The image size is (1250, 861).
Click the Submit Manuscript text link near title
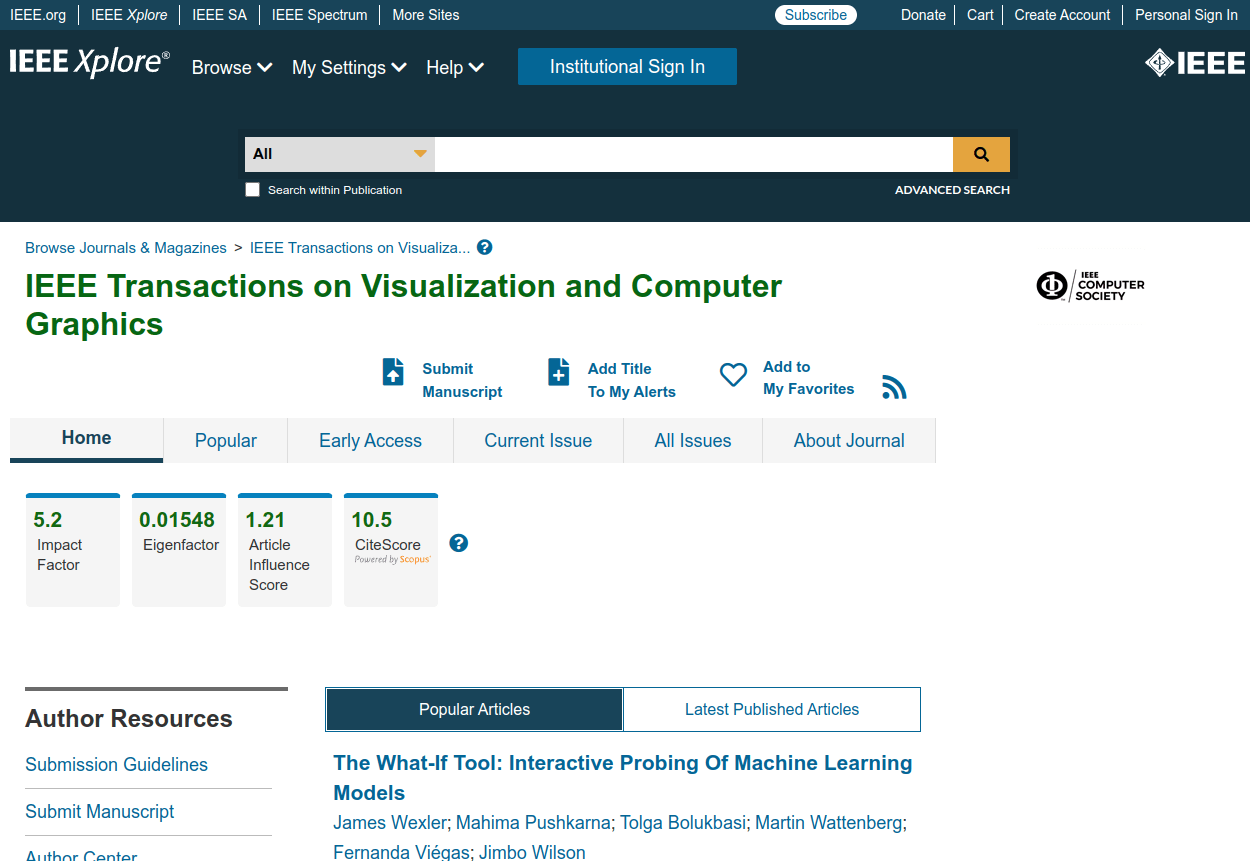point(462,380)
